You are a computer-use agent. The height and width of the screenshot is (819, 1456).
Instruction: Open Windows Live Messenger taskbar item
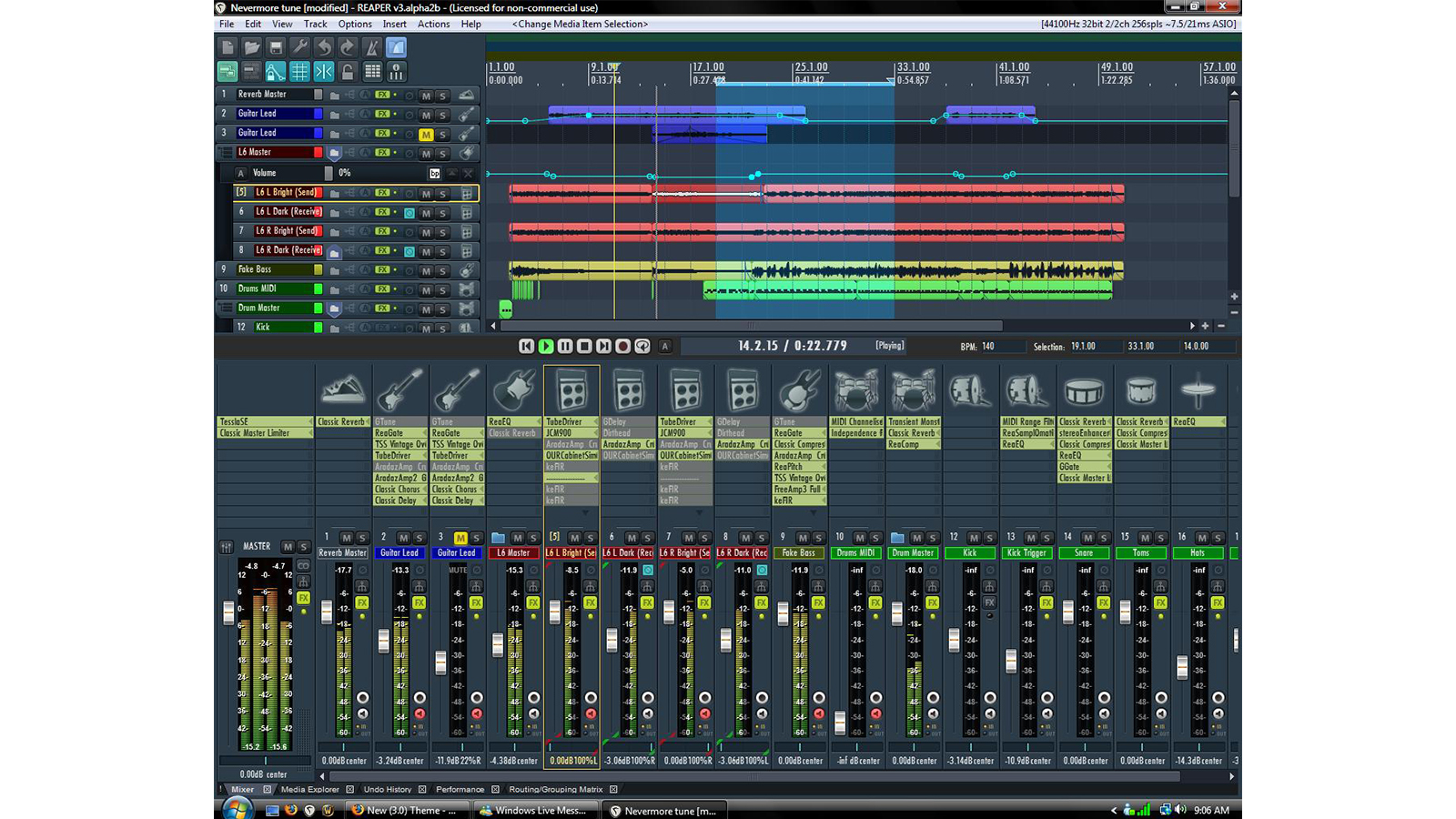click(x=535, y=810)
